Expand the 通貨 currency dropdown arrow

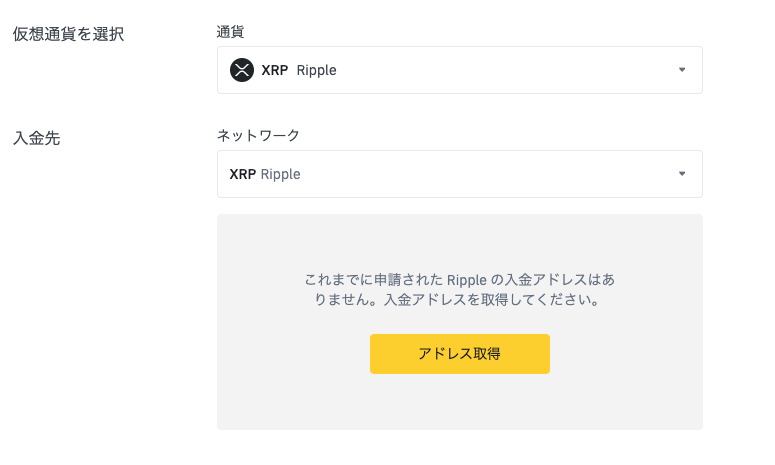point(682,70)
